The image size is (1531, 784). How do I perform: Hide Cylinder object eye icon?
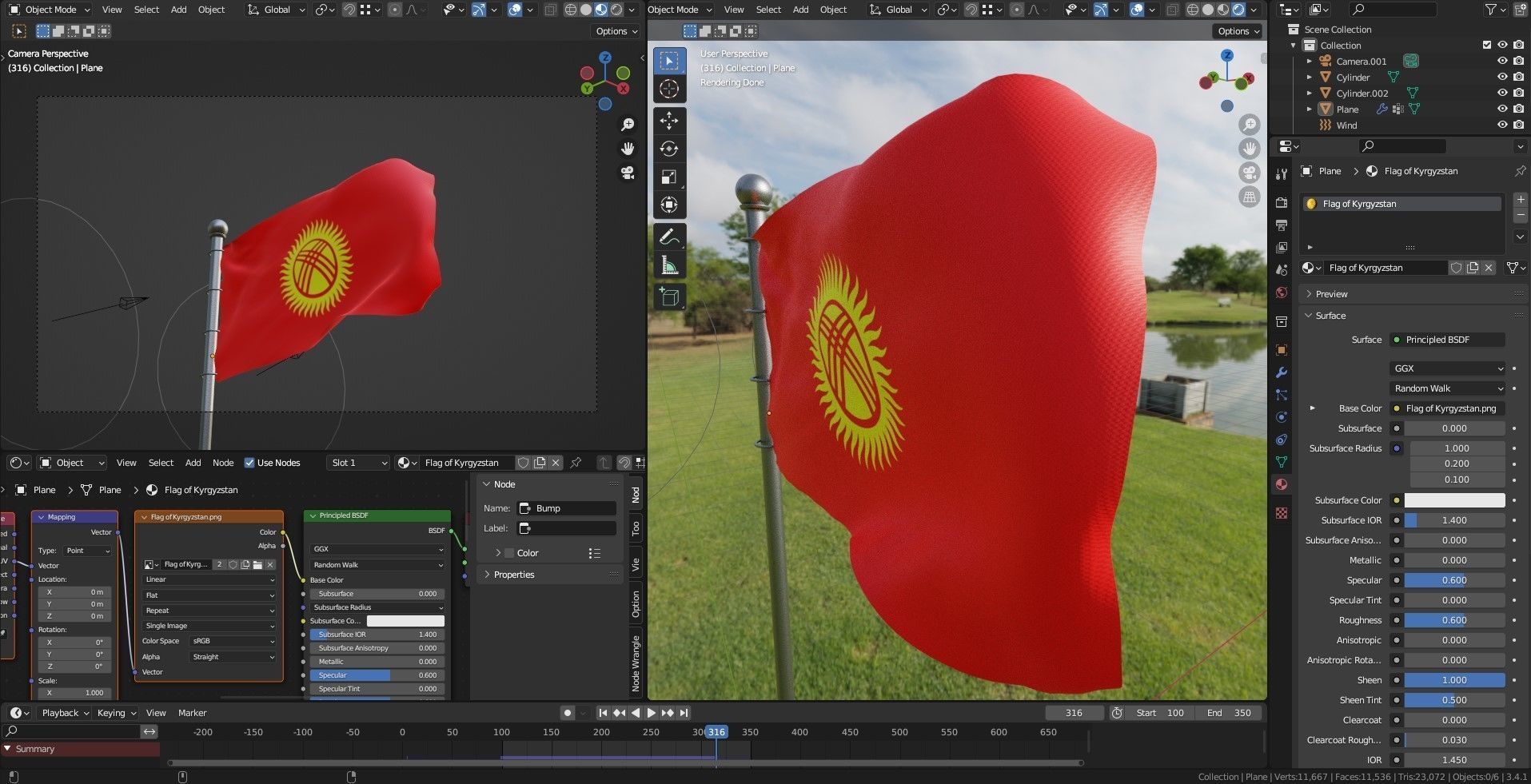pyautogui.click(x=1502, y=78)
